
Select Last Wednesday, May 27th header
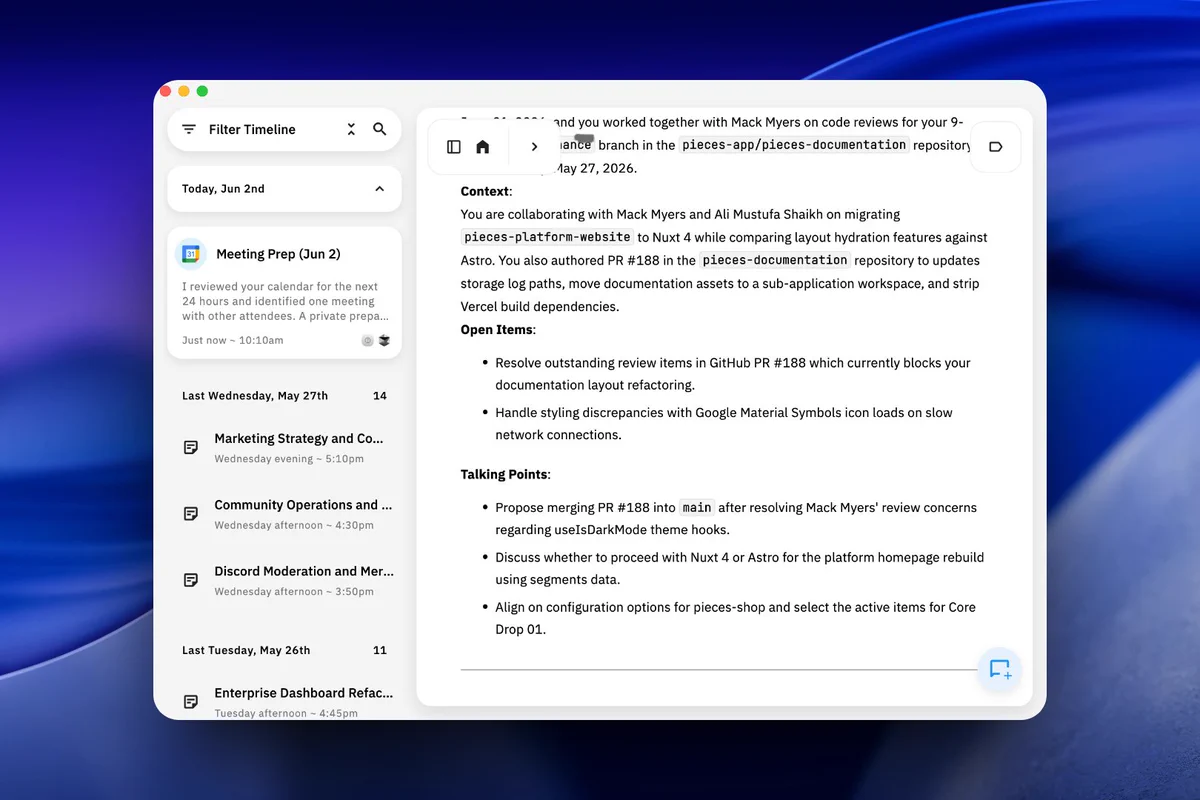[255, 396]
